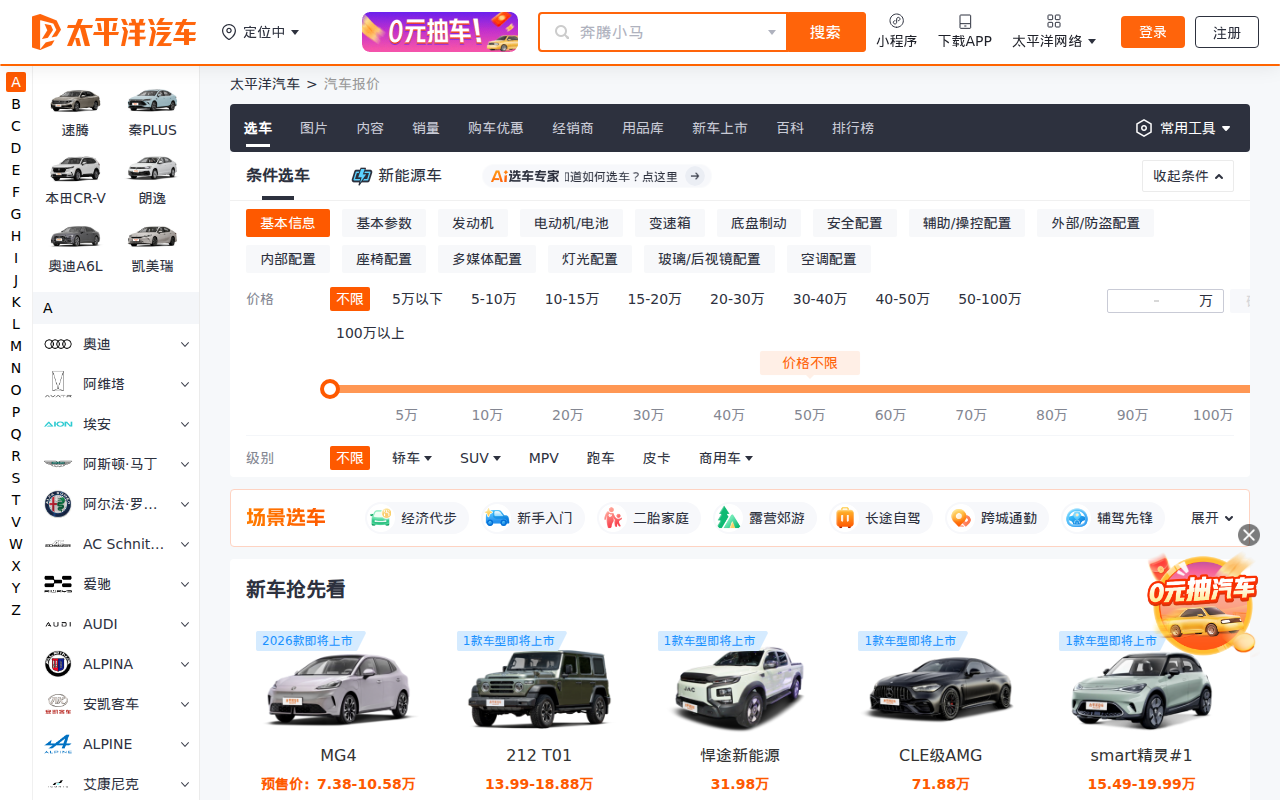Screen dimensions: 1280x800
Task: Click the 阿斯顿·马丁 wings logo
Action: click(58, 464)
